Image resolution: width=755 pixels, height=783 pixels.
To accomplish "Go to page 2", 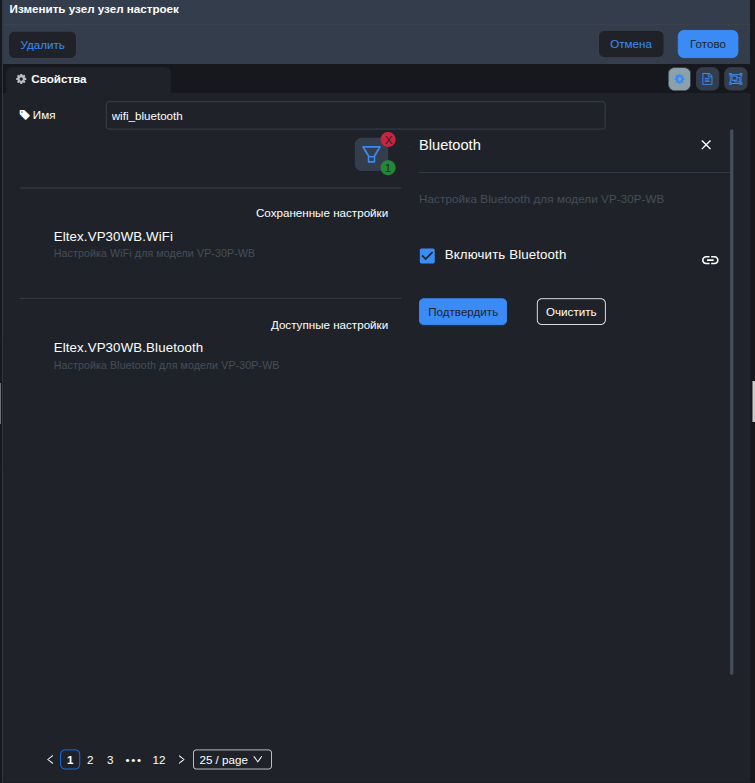I will click(90, 760).
